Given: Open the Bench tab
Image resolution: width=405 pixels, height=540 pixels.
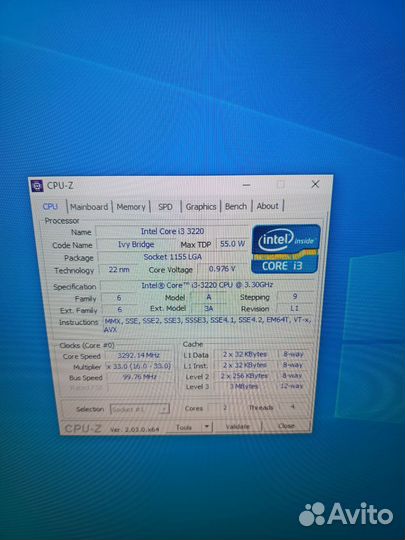Looking at the screenshot, I should (x=236, y=206).
